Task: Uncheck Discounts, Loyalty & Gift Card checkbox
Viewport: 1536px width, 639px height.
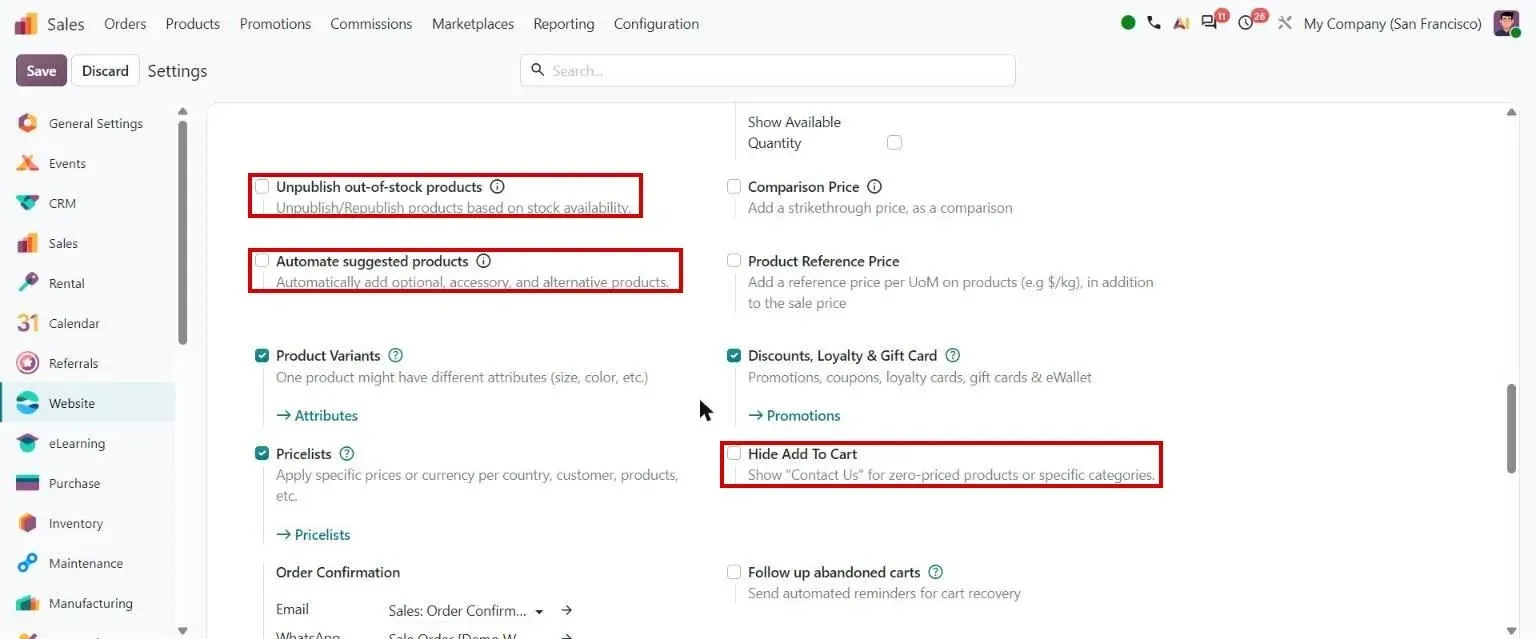Action: pos(734,355)
